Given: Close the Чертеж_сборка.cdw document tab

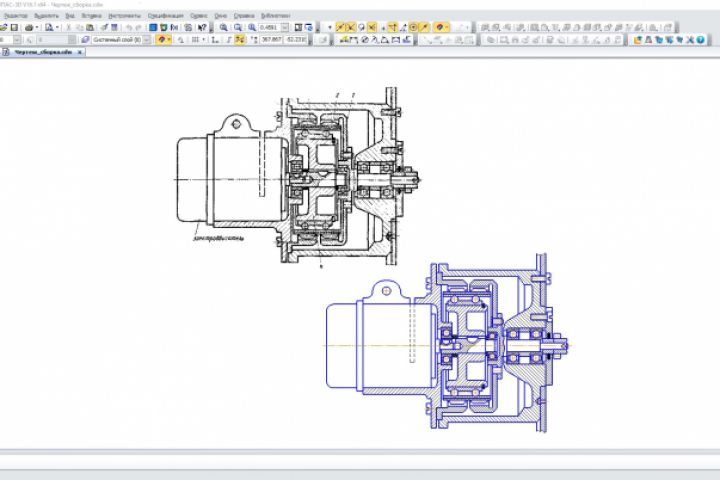Looking at the screenshot, I should tap(79, 52).
